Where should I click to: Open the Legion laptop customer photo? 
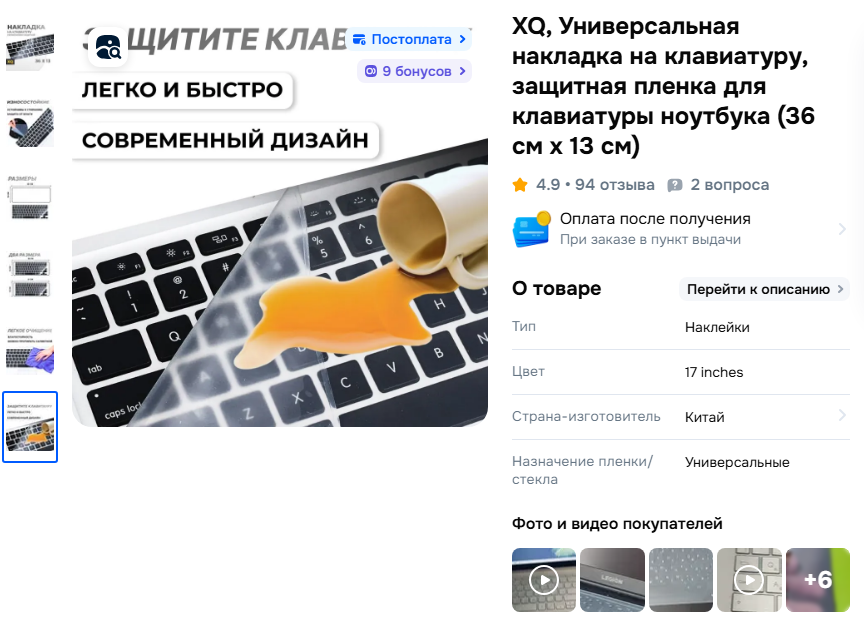tap(612, 579)
